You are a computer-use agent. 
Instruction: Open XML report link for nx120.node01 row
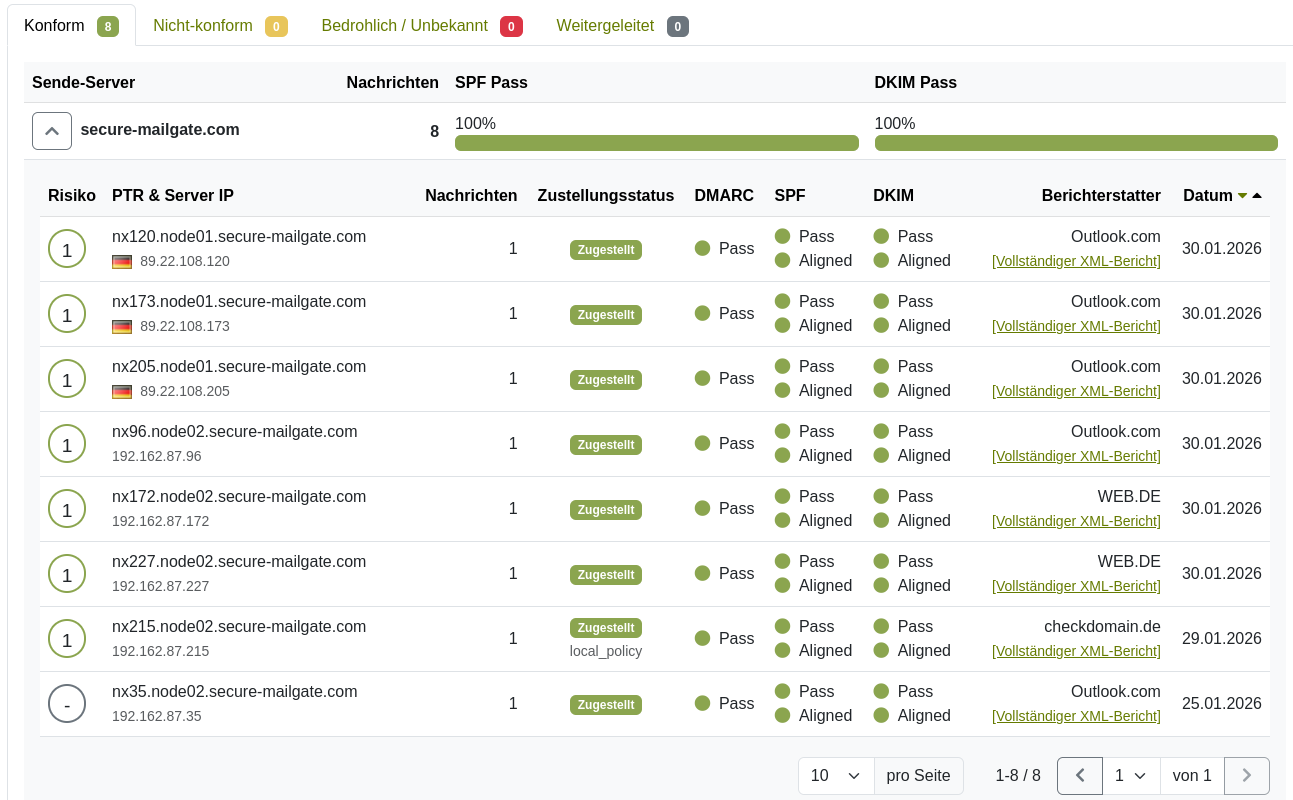tap(1076, 261)
